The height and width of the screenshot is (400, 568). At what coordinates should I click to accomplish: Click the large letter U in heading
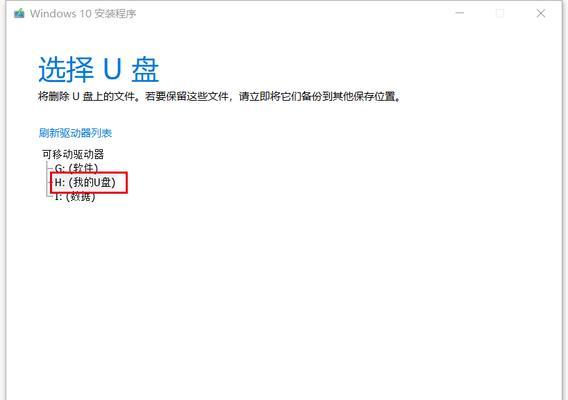112,70
